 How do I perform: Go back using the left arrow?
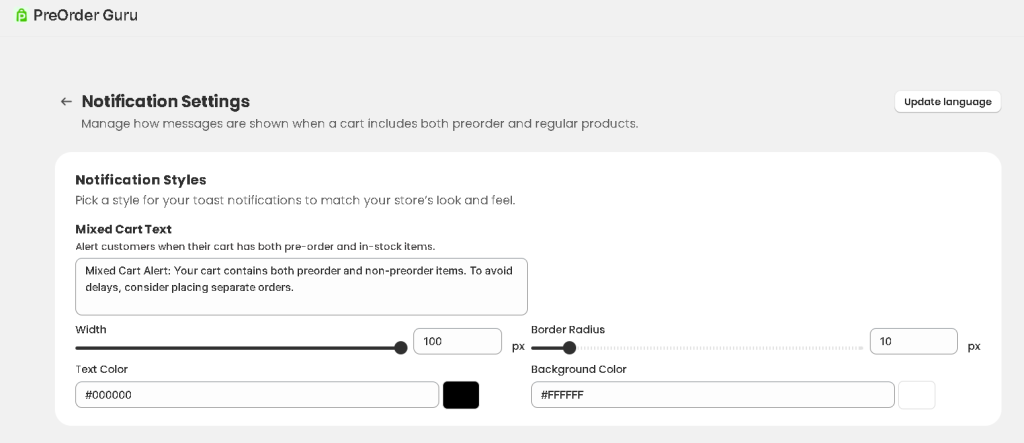click(x=66, y=101)
